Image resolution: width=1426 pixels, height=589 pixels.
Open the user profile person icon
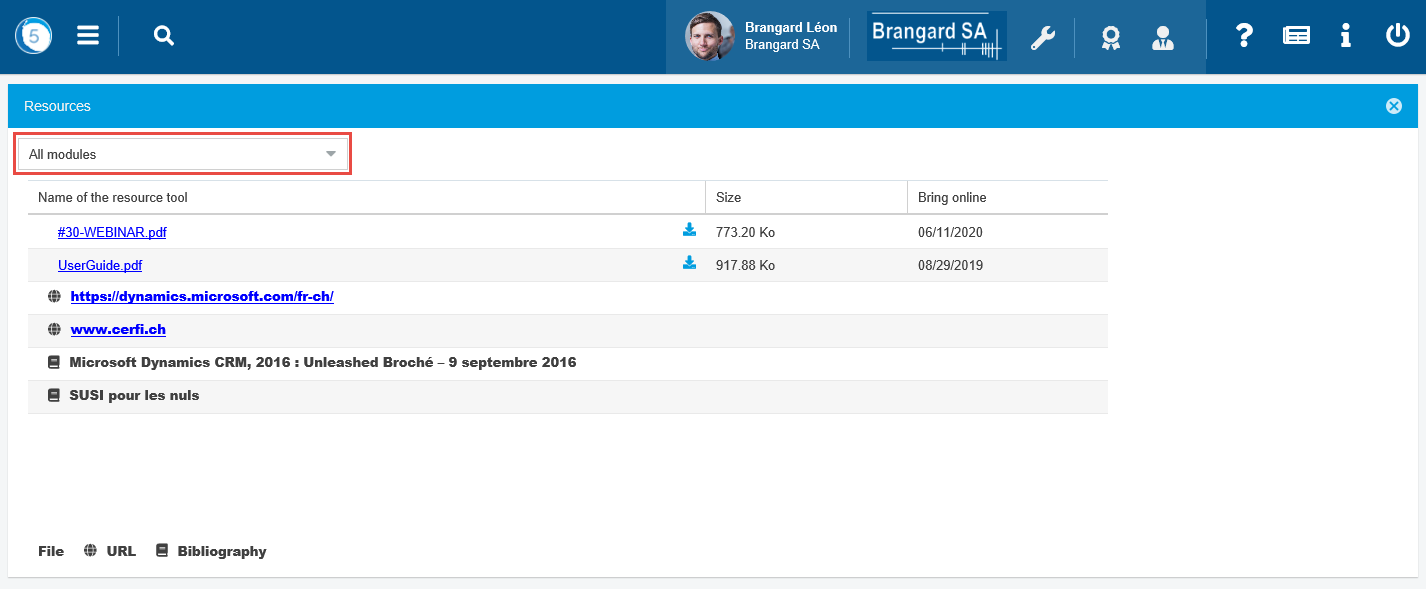[1162, 38]
